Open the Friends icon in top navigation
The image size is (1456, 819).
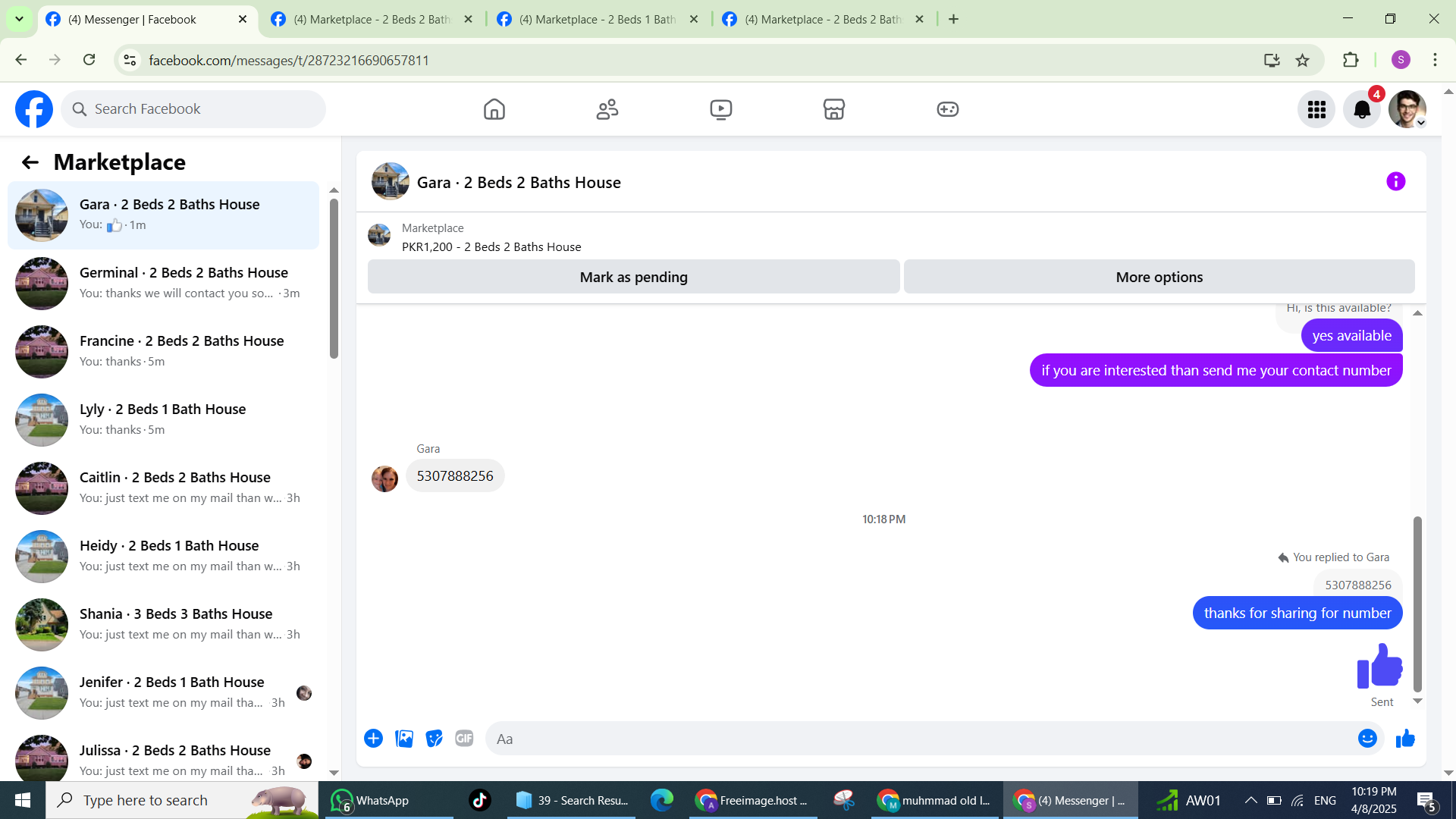tap(607, 109)
